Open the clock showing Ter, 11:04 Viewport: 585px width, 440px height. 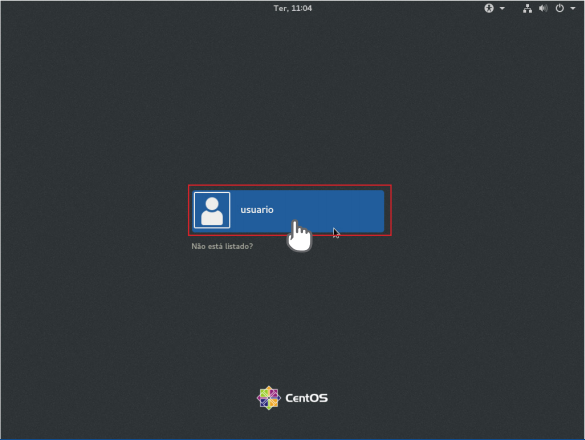pos(292,8)
